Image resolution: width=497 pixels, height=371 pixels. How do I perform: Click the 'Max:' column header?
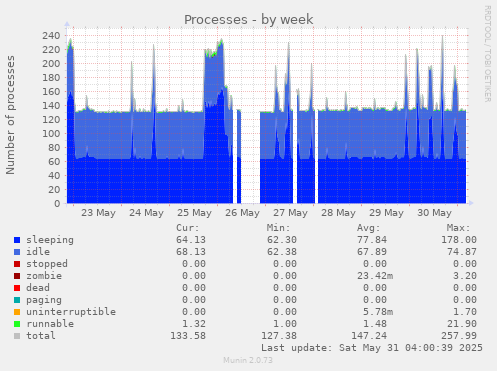point(459,228)
